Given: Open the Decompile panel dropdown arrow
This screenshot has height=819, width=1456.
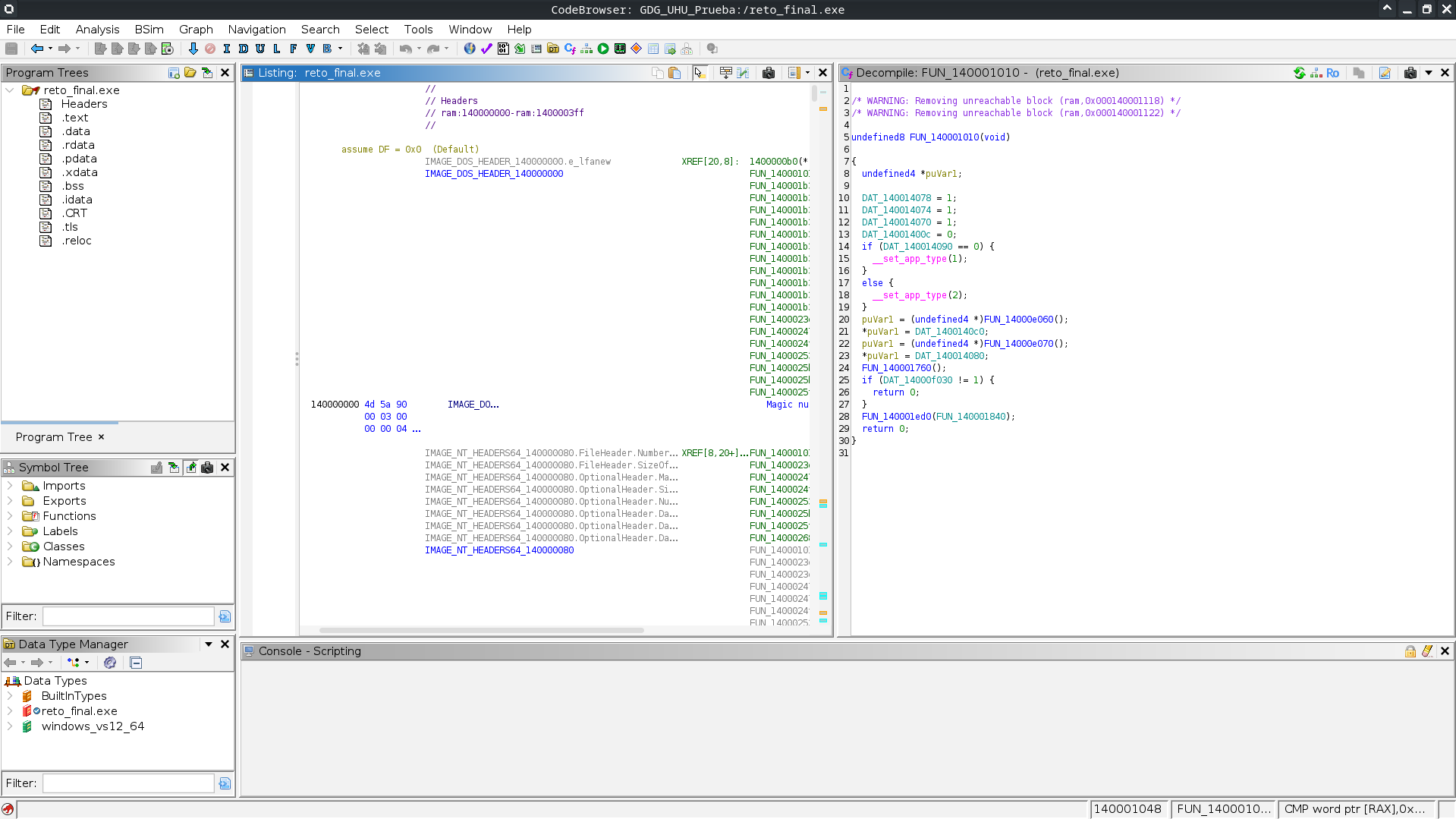Looking at the screenshot, I should point(1429,73).
